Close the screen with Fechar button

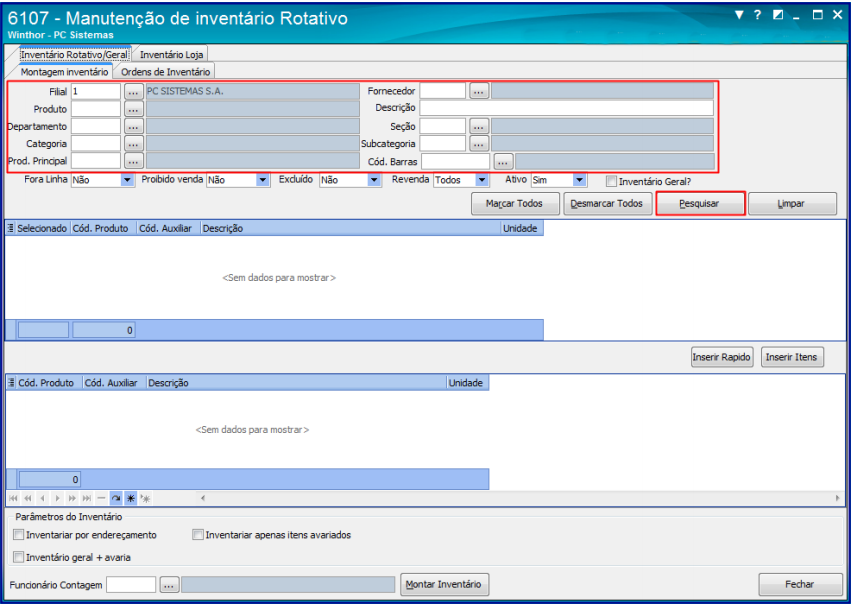799,584
